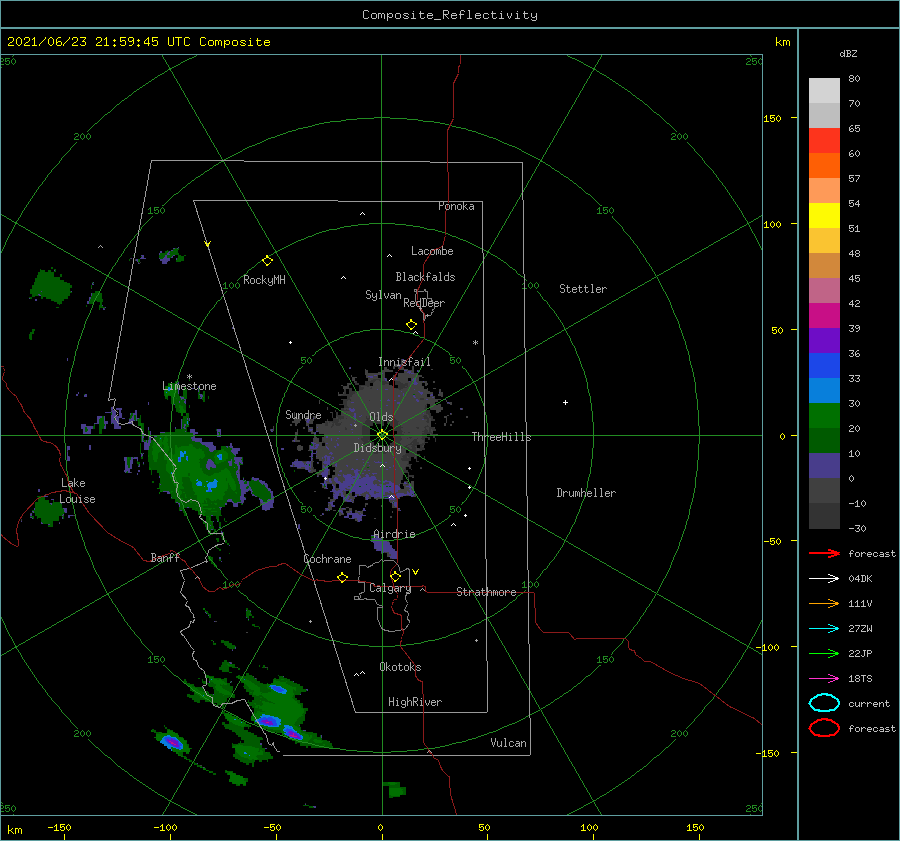
Task: Click the Sundre town label
Action: pyautogui.click(x=303, y=414)
